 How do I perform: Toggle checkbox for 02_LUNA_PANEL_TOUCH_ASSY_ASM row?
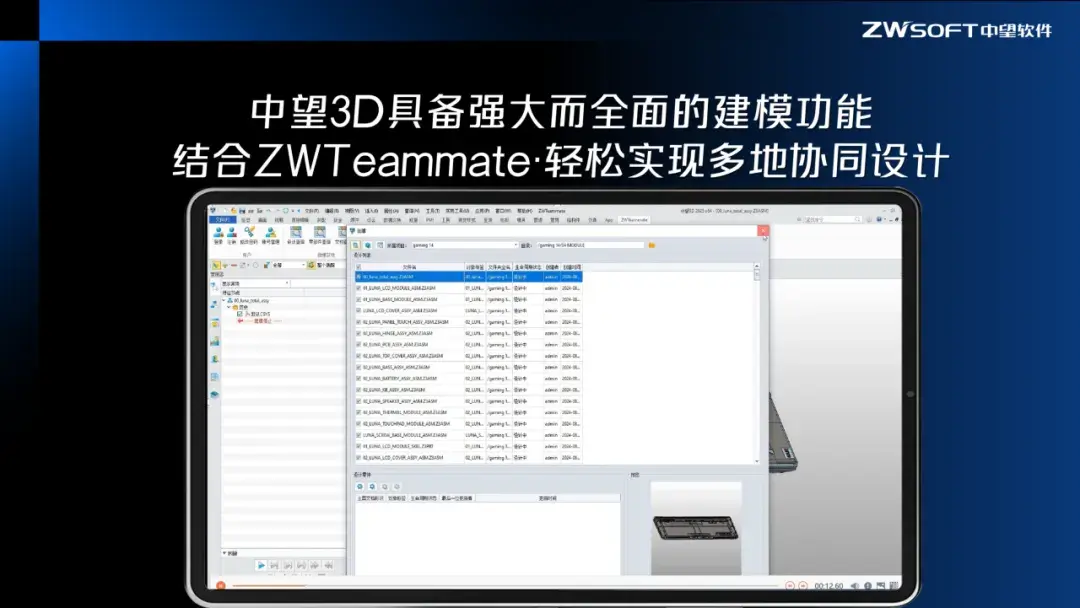(x=358, y=322)
